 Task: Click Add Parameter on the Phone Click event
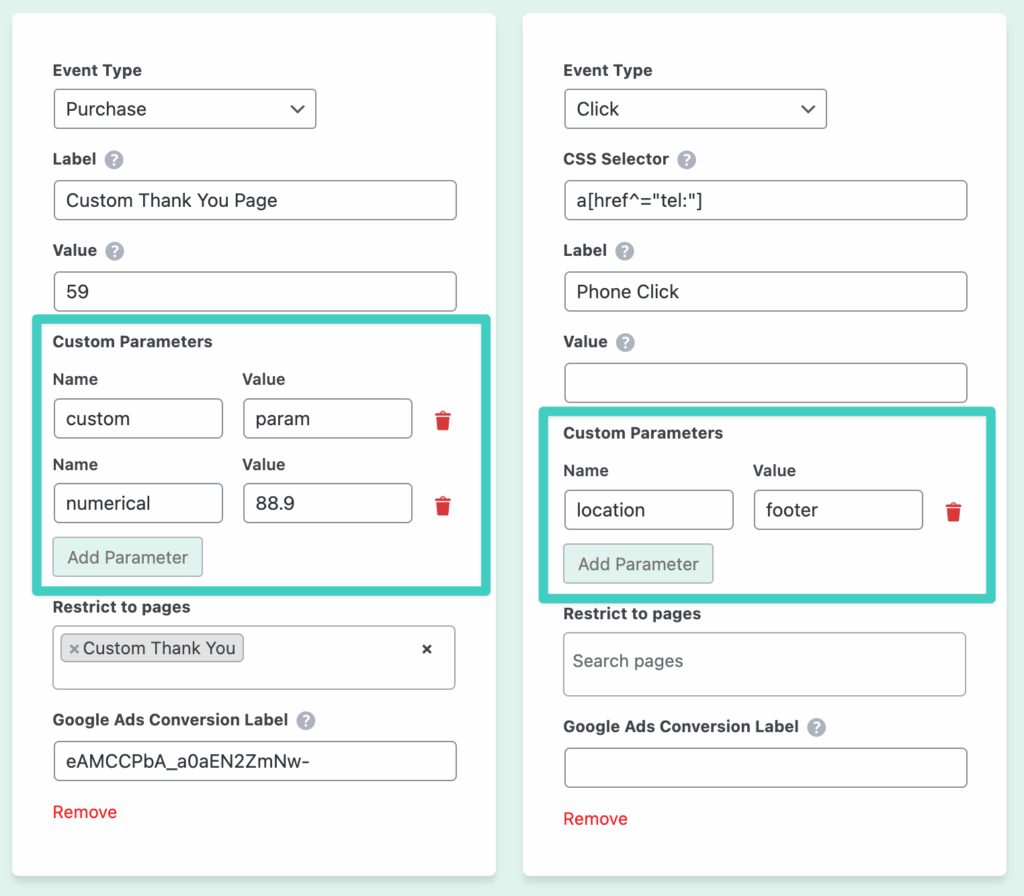point(638,563)
